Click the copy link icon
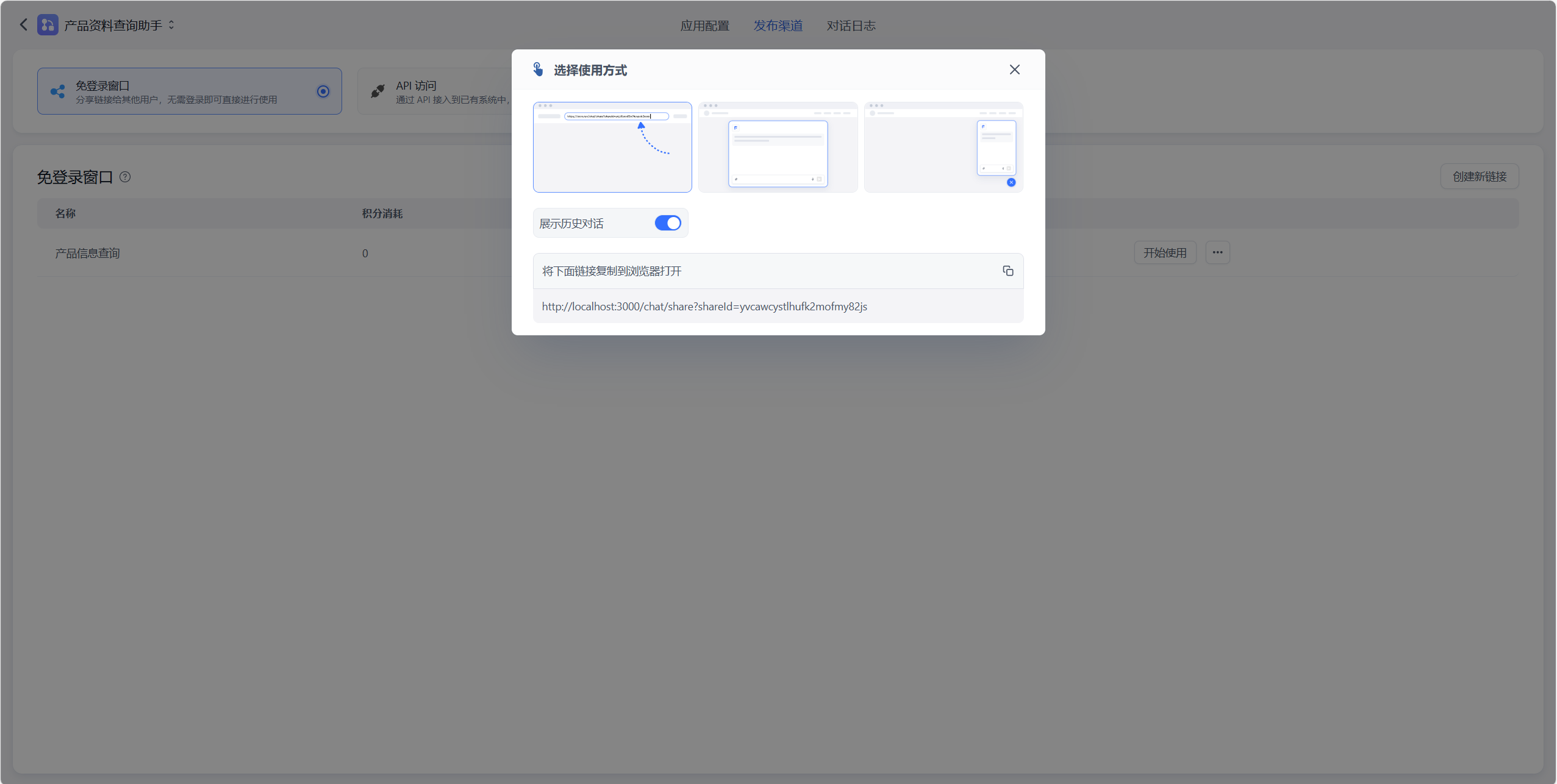1557x784 pixels. click(x=1008, y=271)
